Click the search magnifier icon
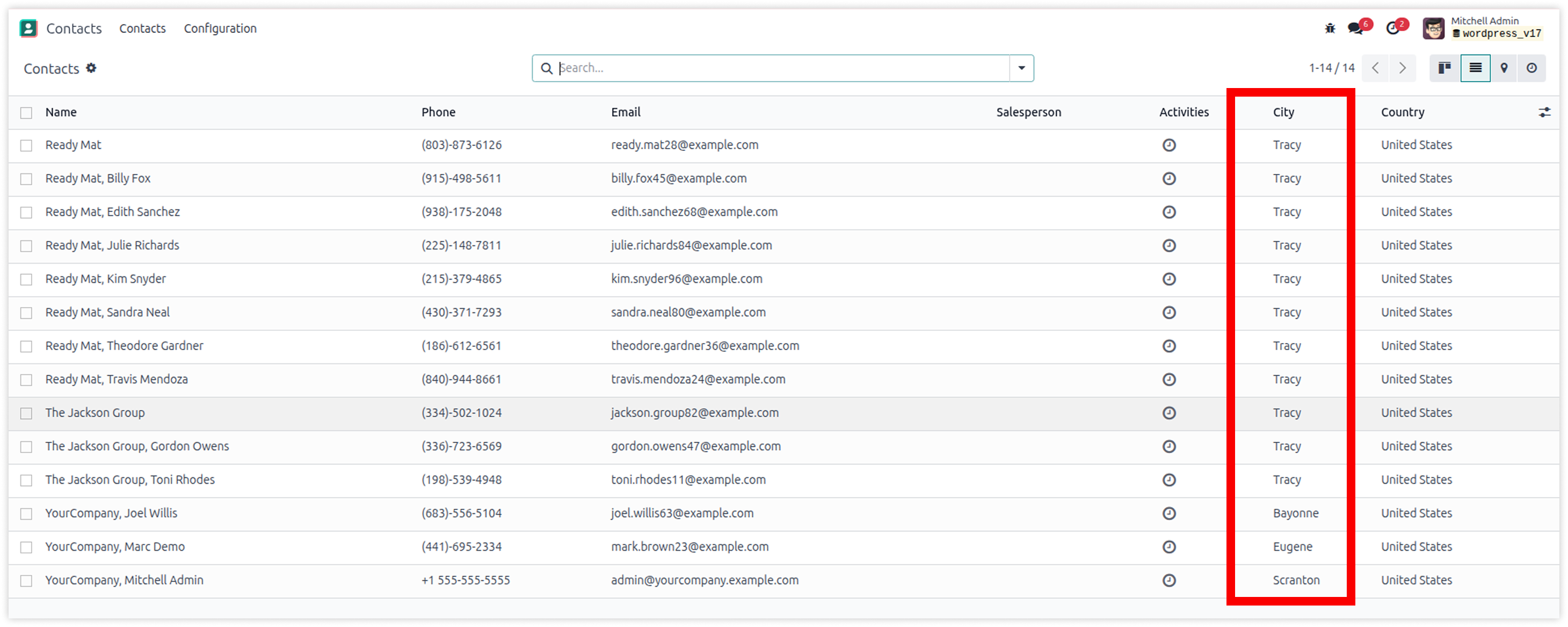This screenshot has width=1568, height=627. (x=547, y=68)
